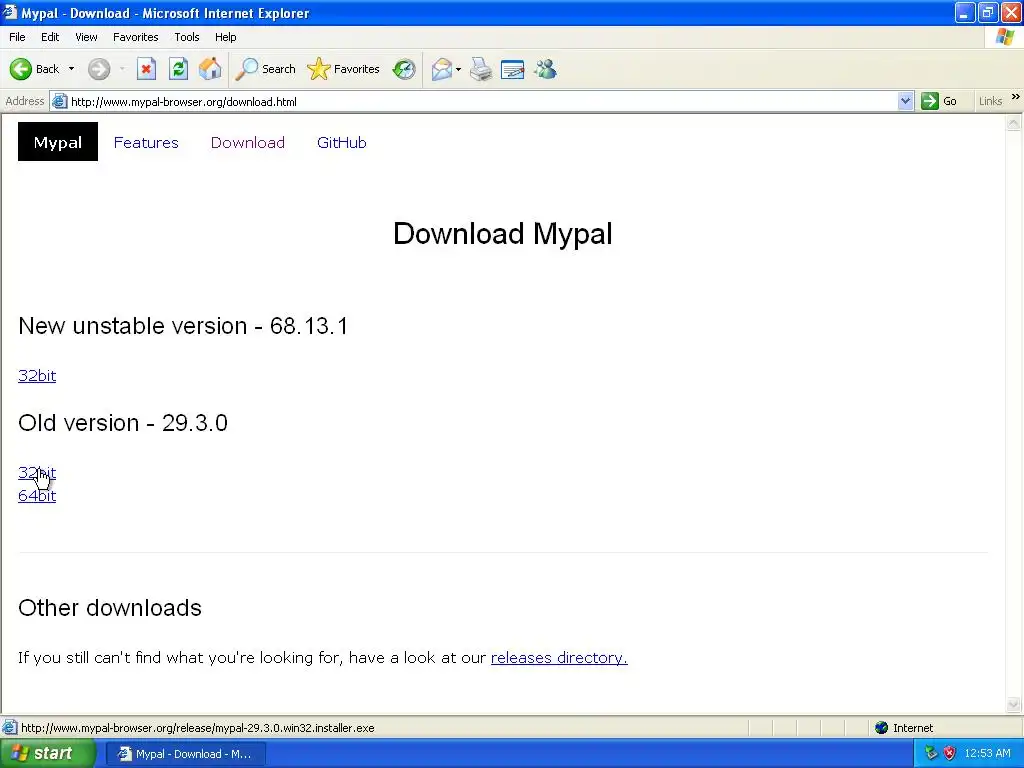Expand the address bar dropdown
This screenshot has width=1024, height=768.
click(905, 101)
